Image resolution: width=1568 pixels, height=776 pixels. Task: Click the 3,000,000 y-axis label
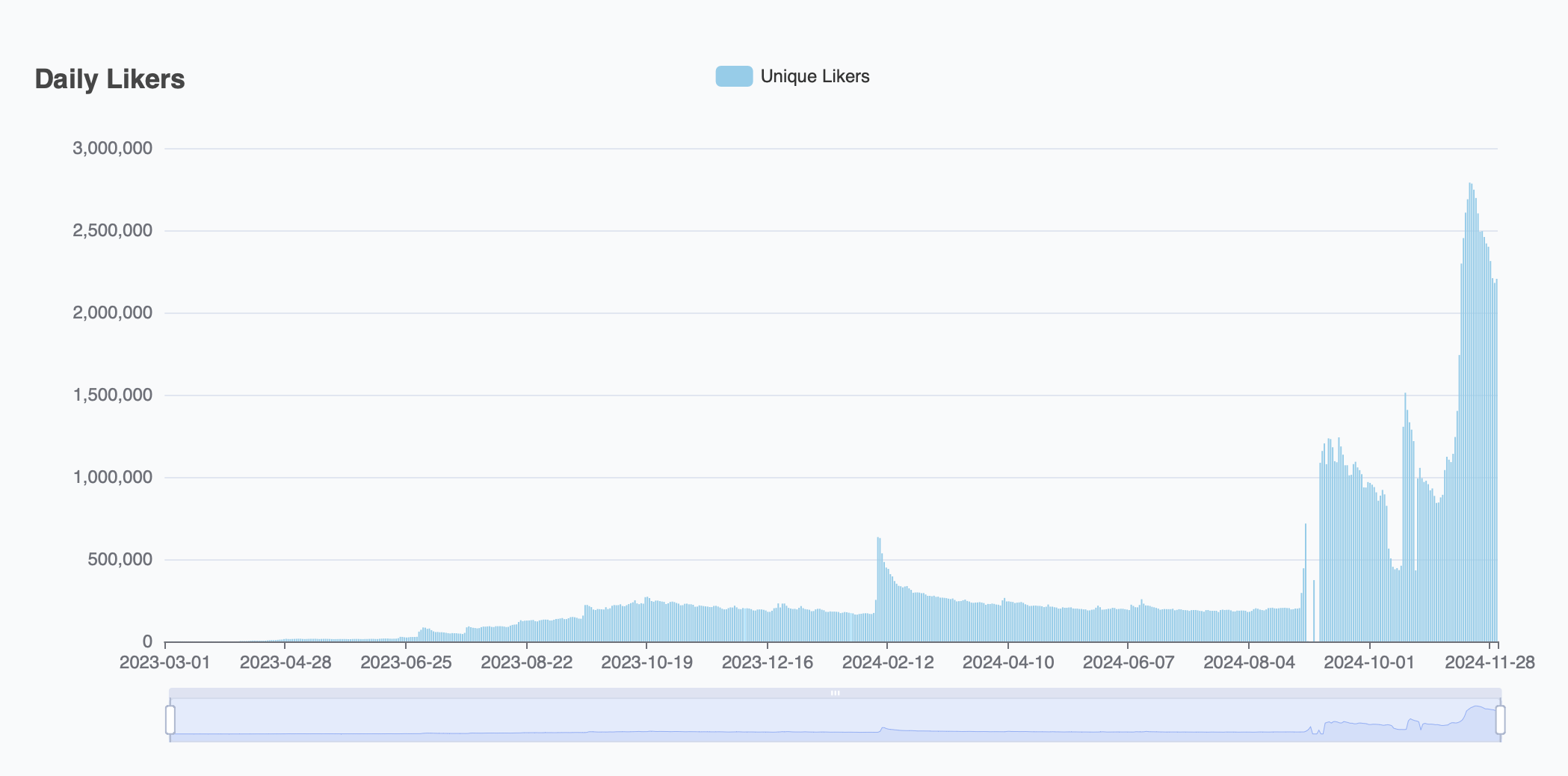pos(112,148)
